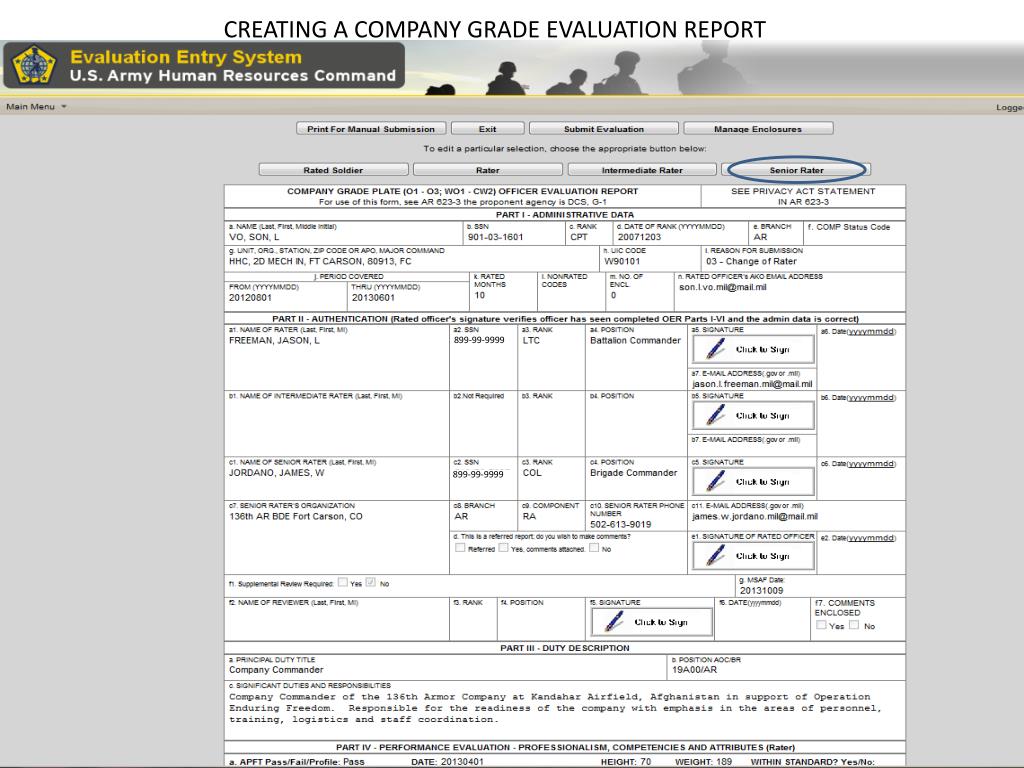This screenshot has height=768, width=1024.
Task: Click the significant duties description text
Action: click(x=555, y=708)
